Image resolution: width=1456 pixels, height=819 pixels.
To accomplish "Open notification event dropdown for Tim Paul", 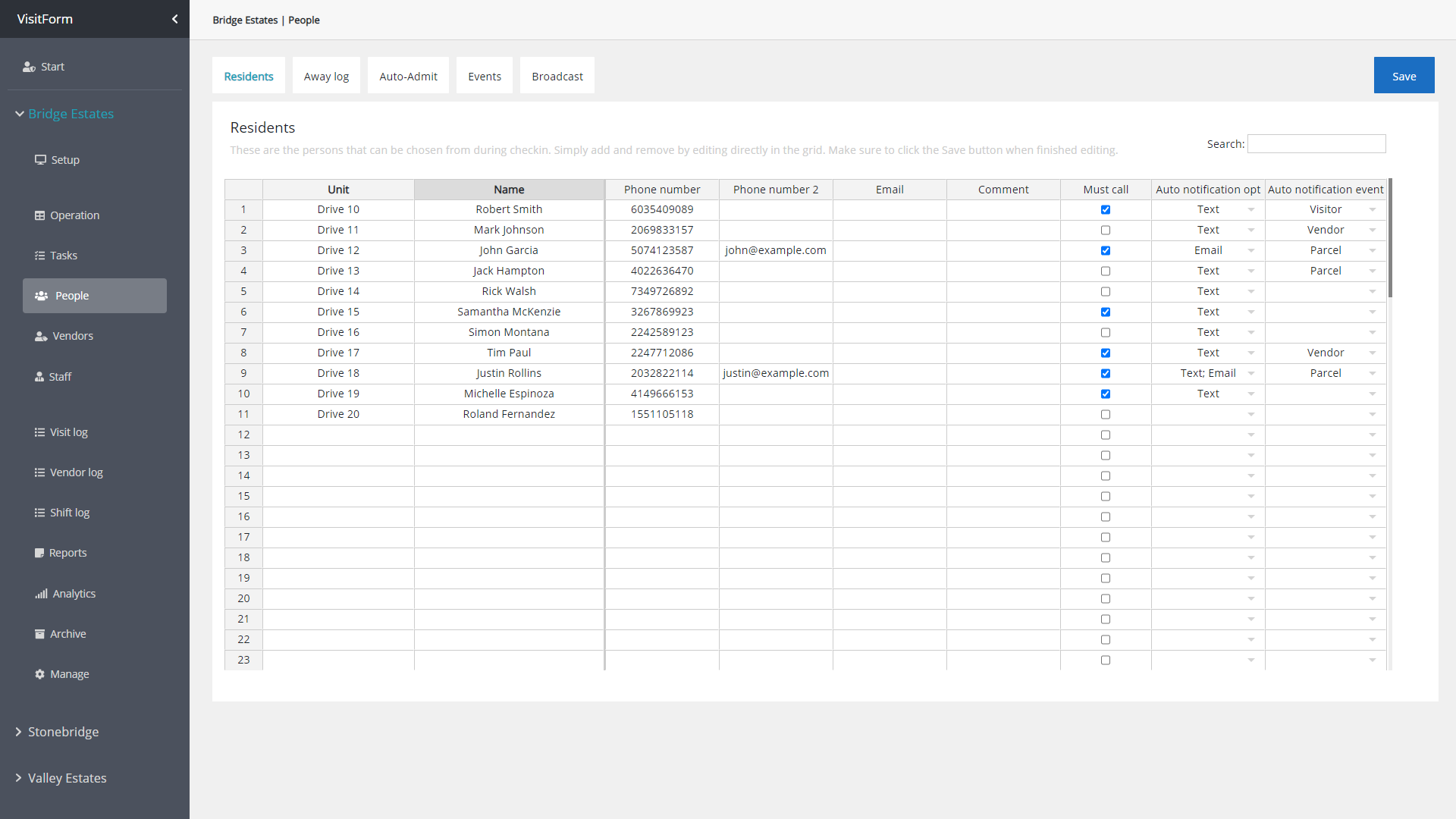I will coord(1373,353).
